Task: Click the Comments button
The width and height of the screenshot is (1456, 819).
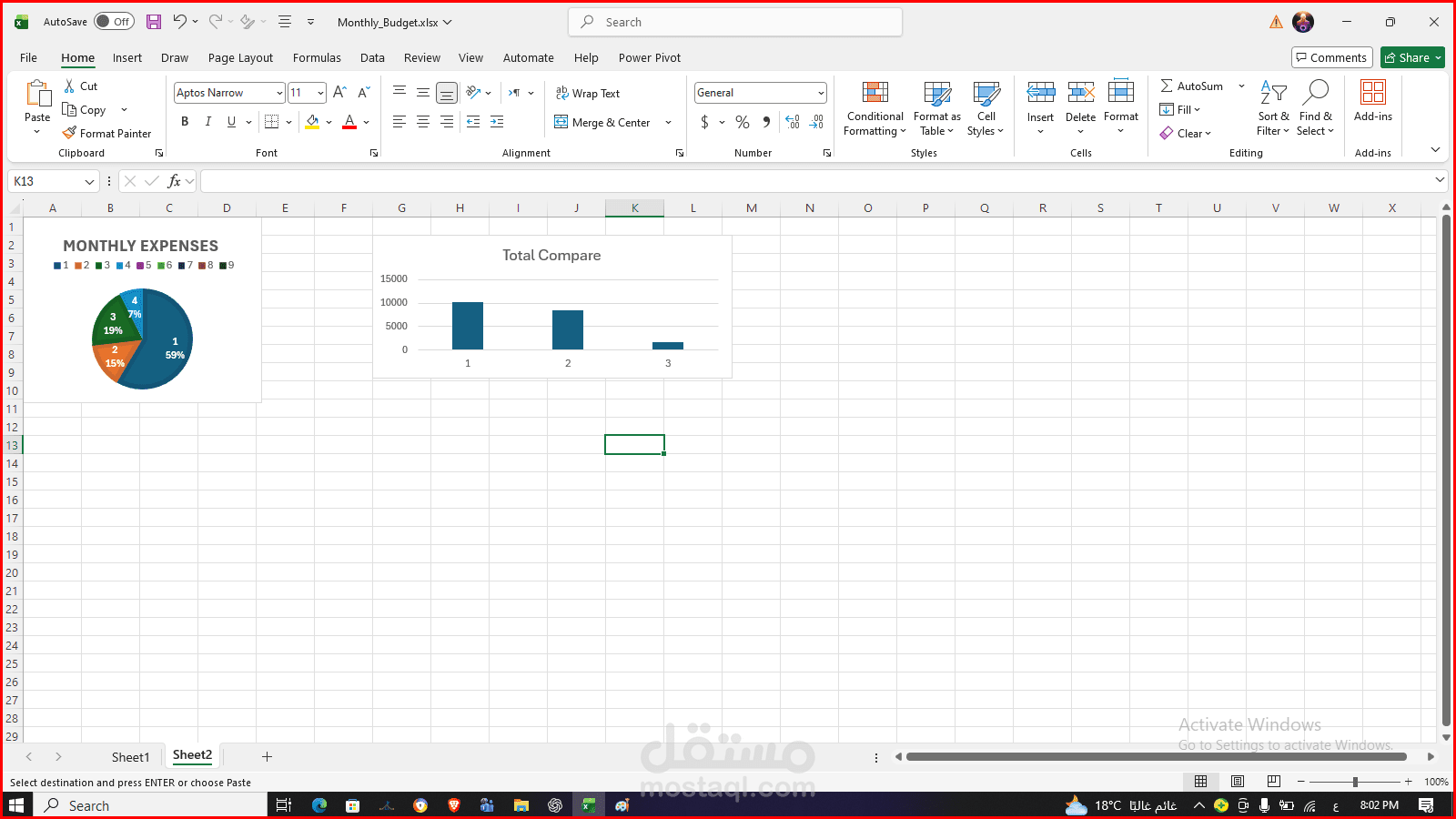Action: (1331, 56)
